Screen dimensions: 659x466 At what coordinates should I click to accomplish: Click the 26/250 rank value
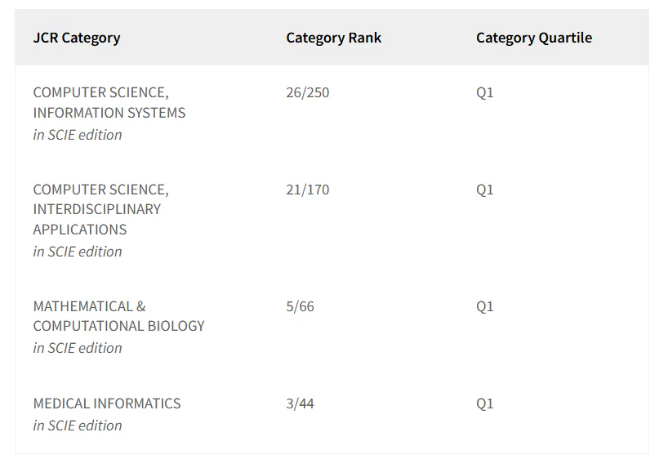pos(308,92)
